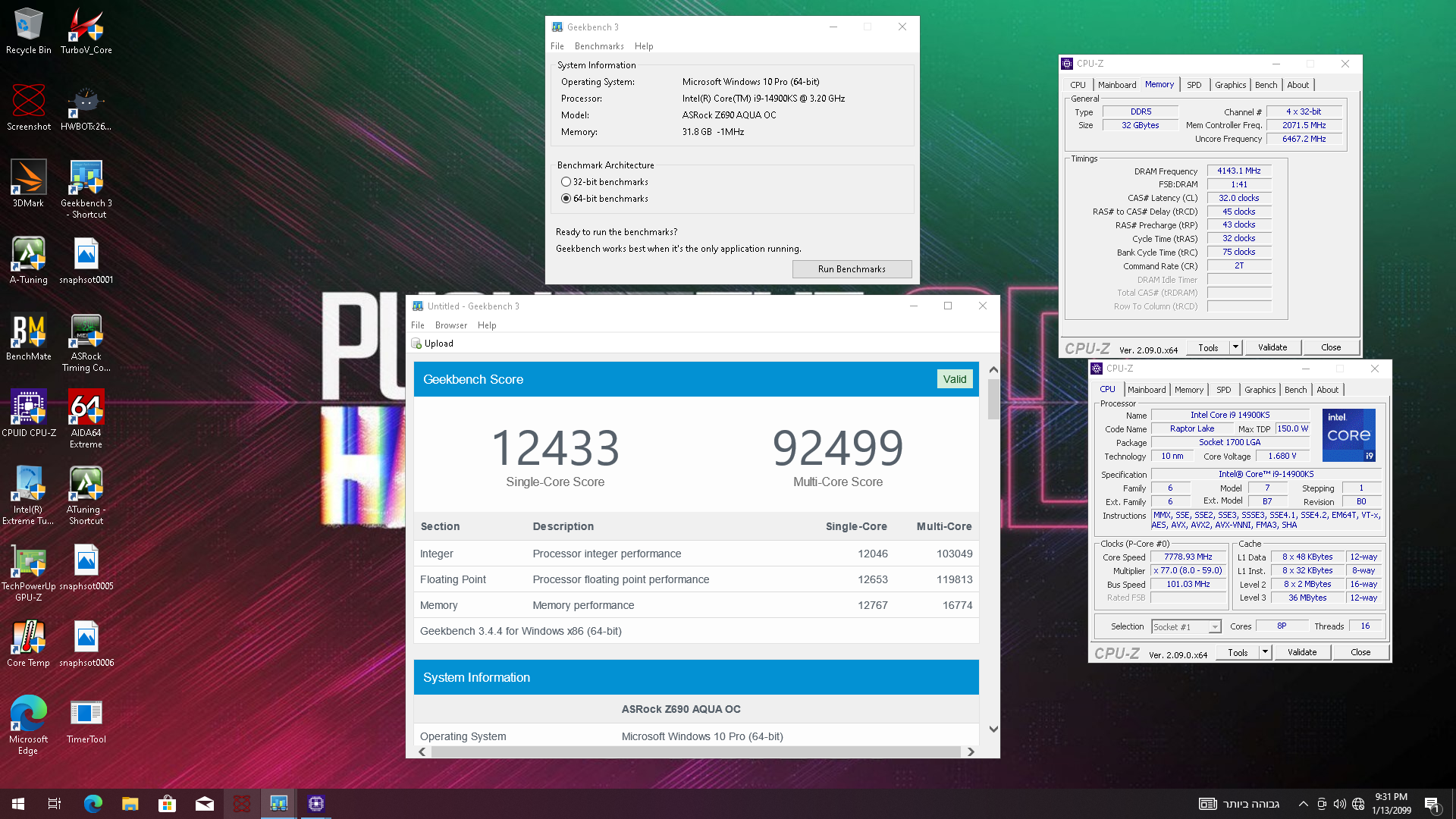Open ASRock Timing Configurator icon

coord(86,343)
